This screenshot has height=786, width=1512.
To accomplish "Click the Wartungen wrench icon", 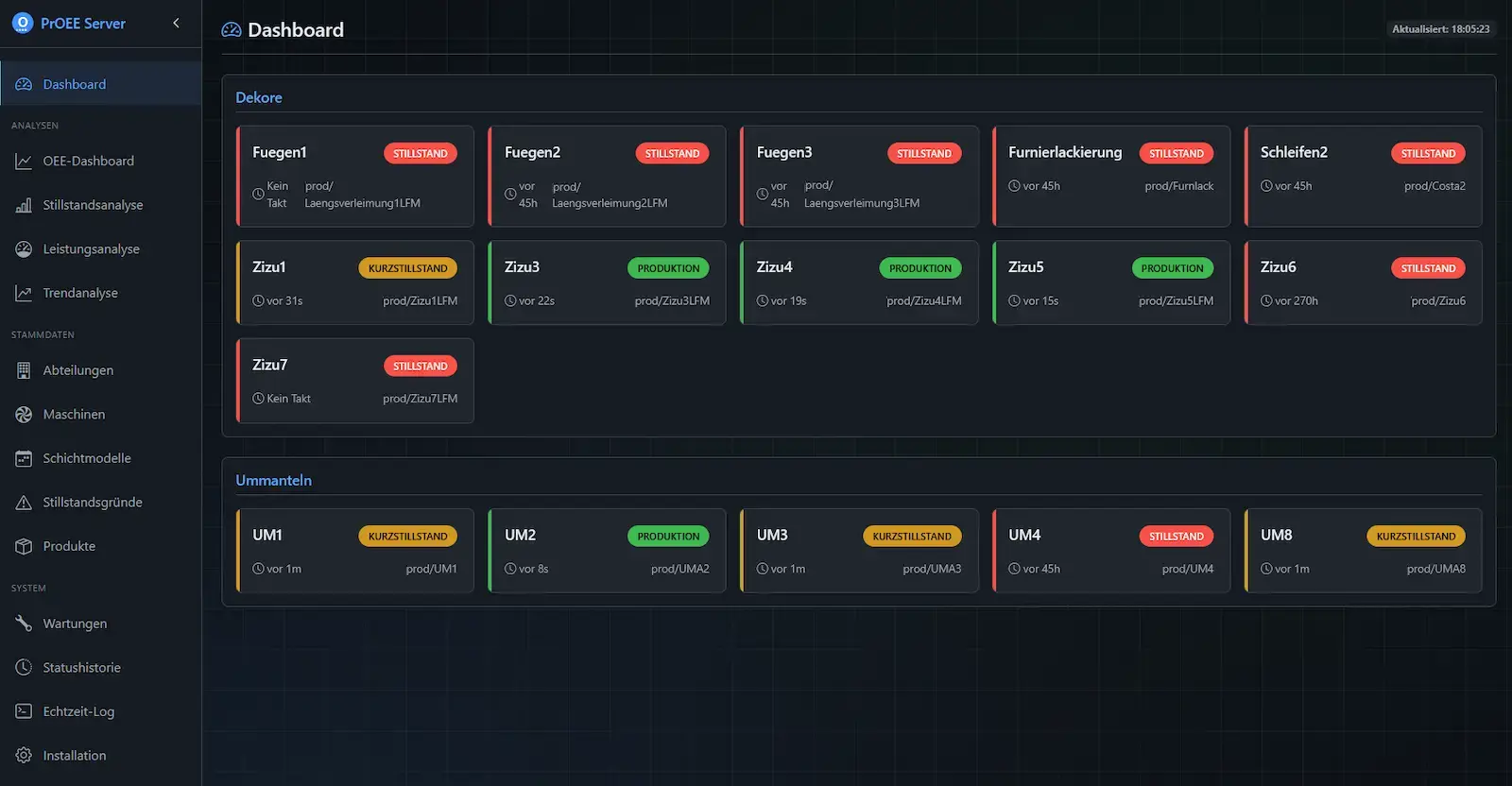I will point(24,624).
